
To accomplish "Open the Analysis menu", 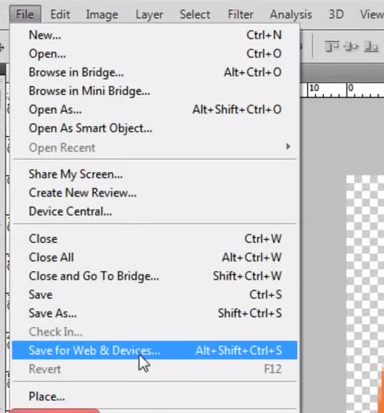I will (291, 14).
